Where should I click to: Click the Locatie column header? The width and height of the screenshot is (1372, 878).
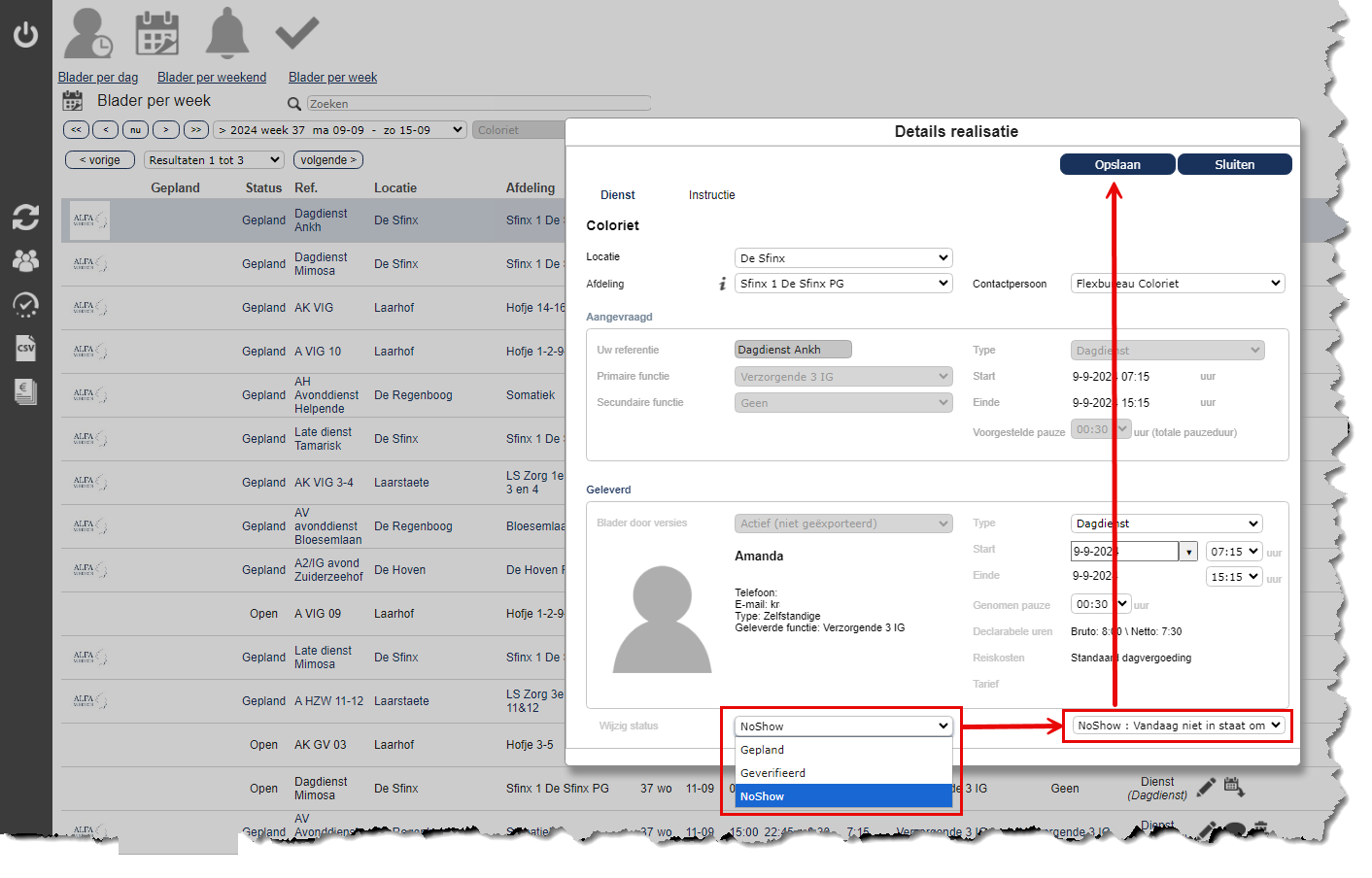395,188
